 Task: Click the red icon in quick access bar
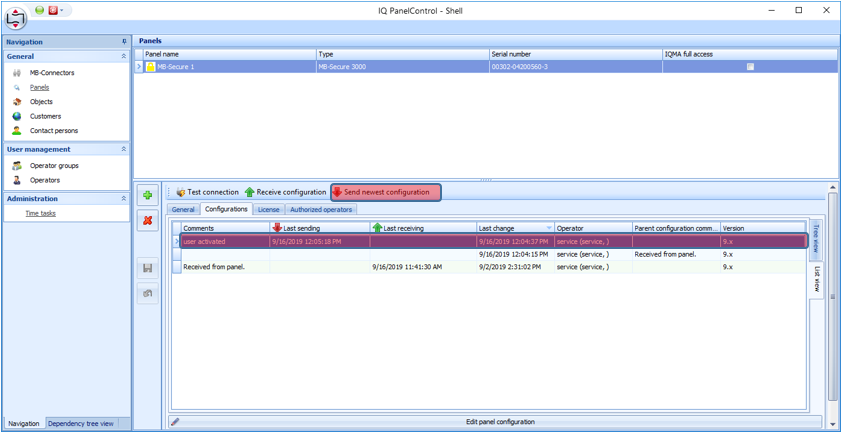click(53, 10)
